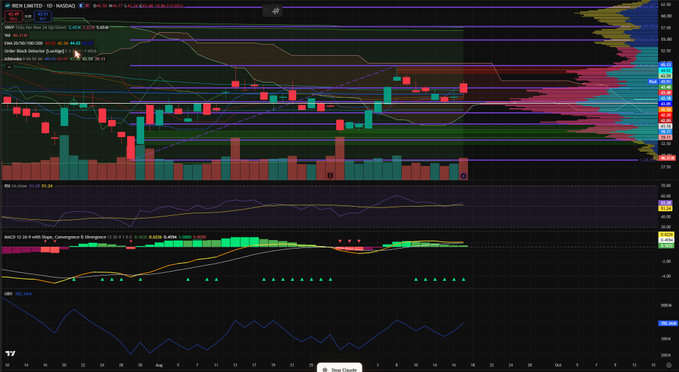Select the EMA 20/50/100/200 legend row
Image resolution: width=679 pixels, height=372 pixels.
(48, 43)
